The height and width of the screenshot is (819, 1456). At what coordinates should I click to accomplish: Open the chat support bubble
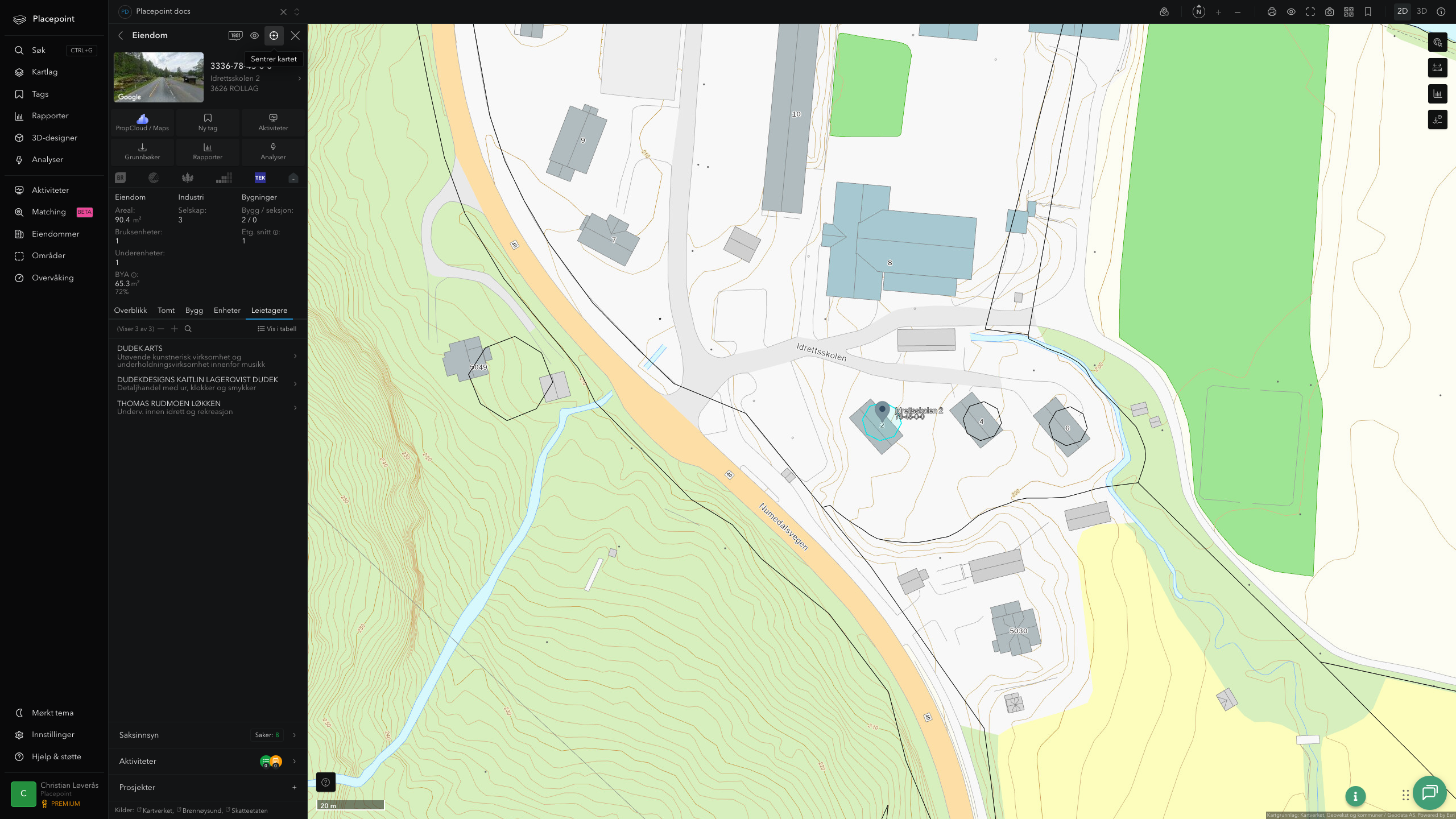click(x=1429, y=792)
